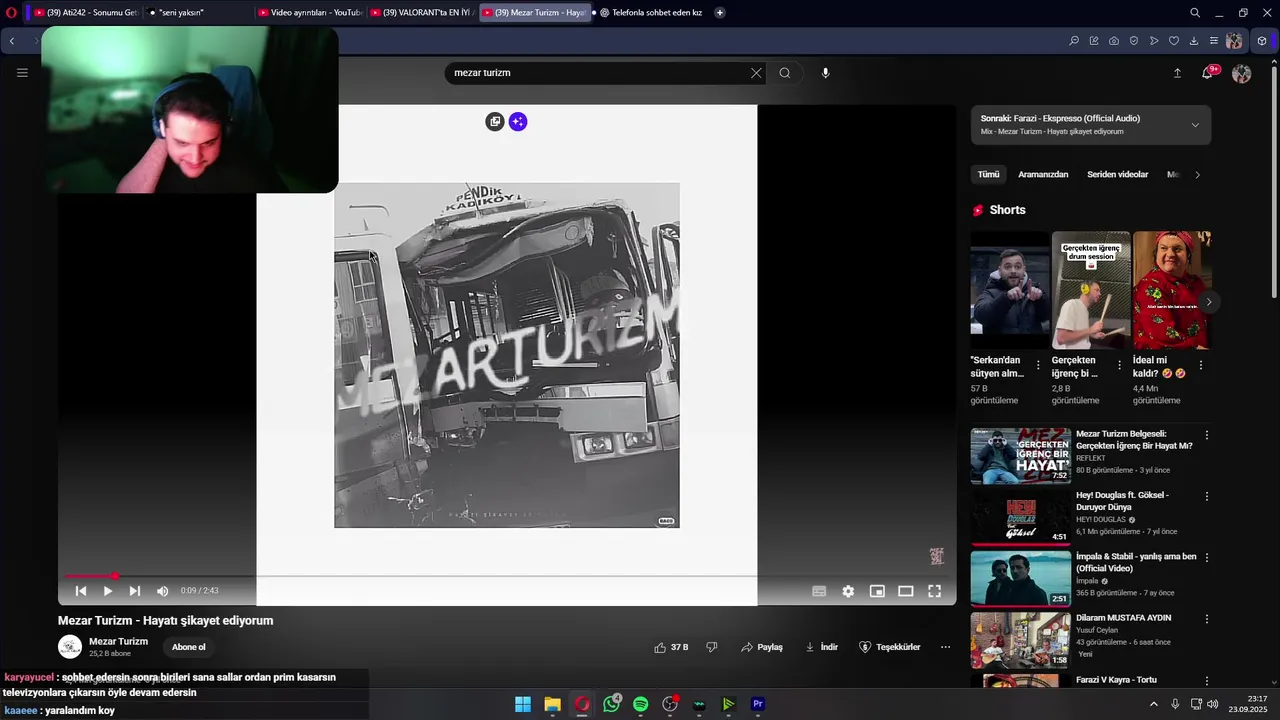Open 'Gerçekten iğrenç drum session' short thumbnail
The width and height of the screenshot is (1280, 720).
[x=1091, y=291]
